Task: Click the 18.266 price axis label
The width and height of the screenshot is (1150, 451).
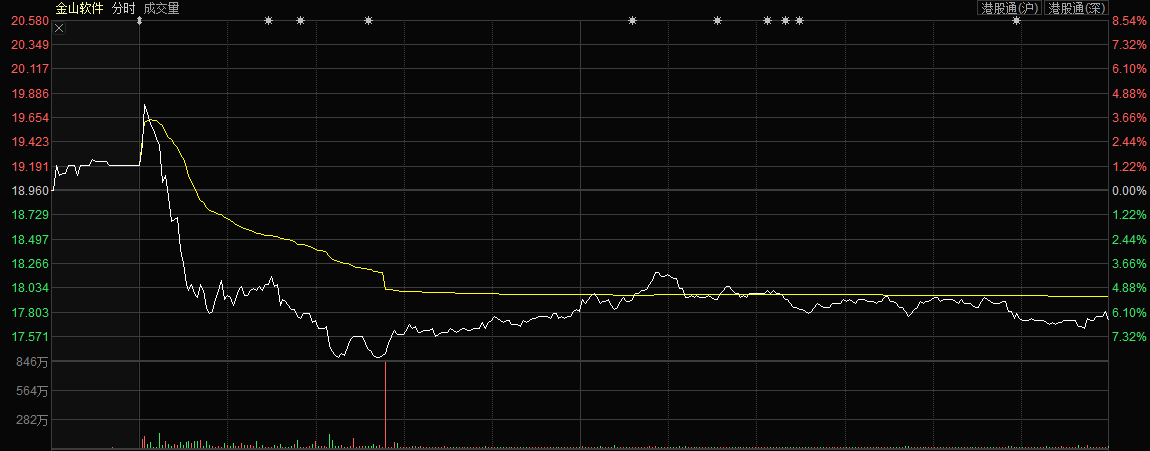Action: click(30, 264)
